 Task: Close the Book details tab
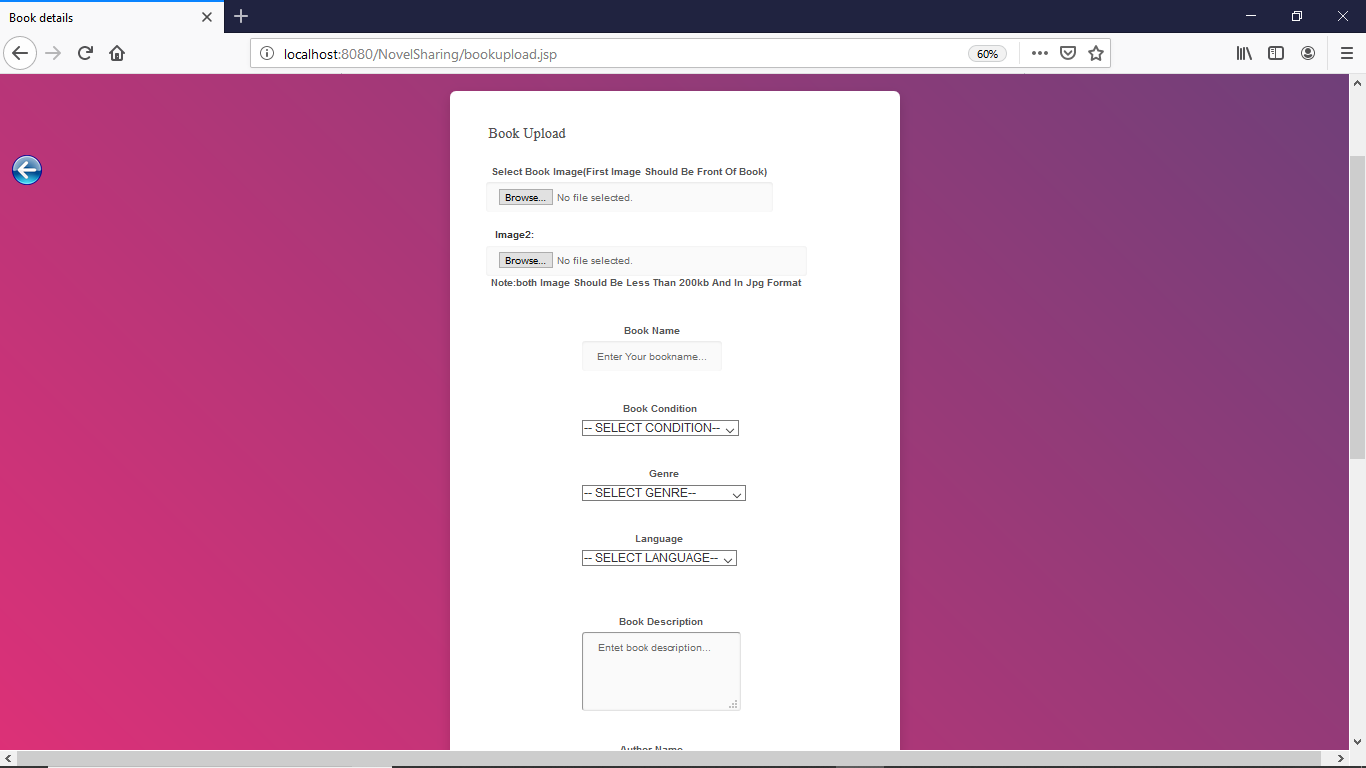click(x=207, y=17)
